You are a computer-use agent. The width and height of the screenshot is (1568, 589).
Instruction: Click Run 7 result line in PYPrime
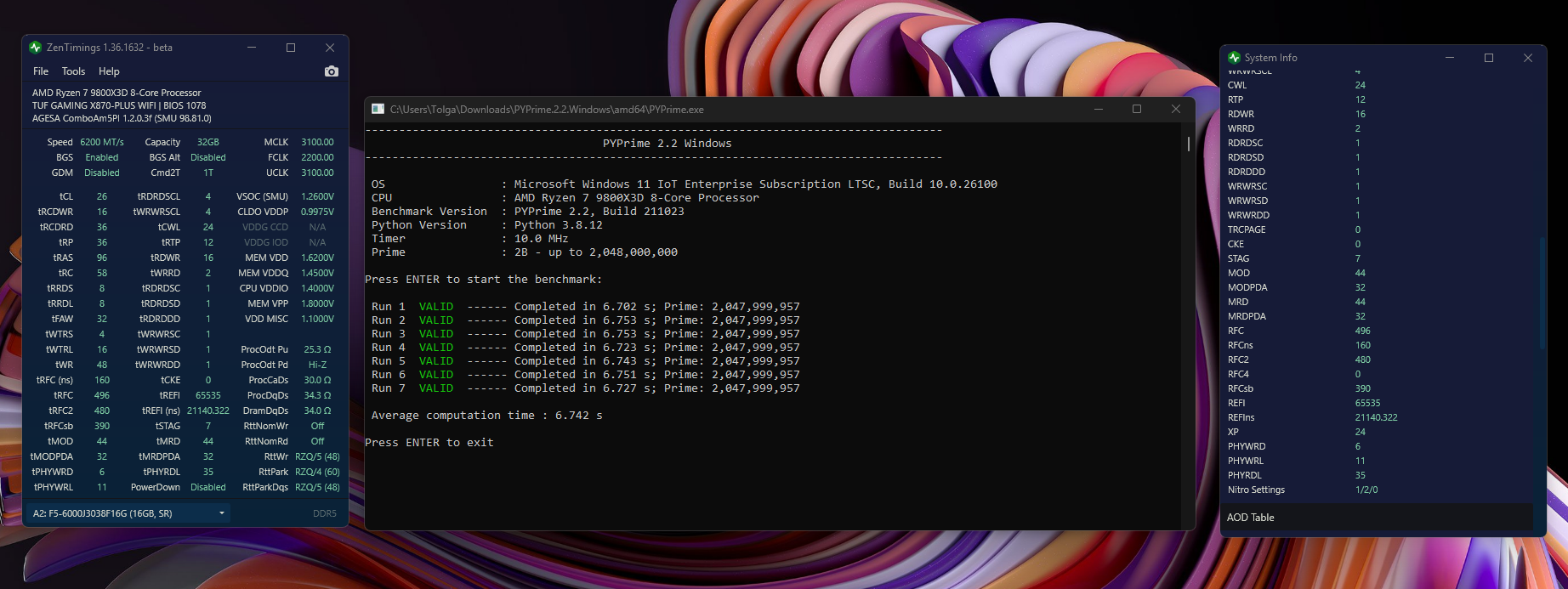(x=586, y=388)
